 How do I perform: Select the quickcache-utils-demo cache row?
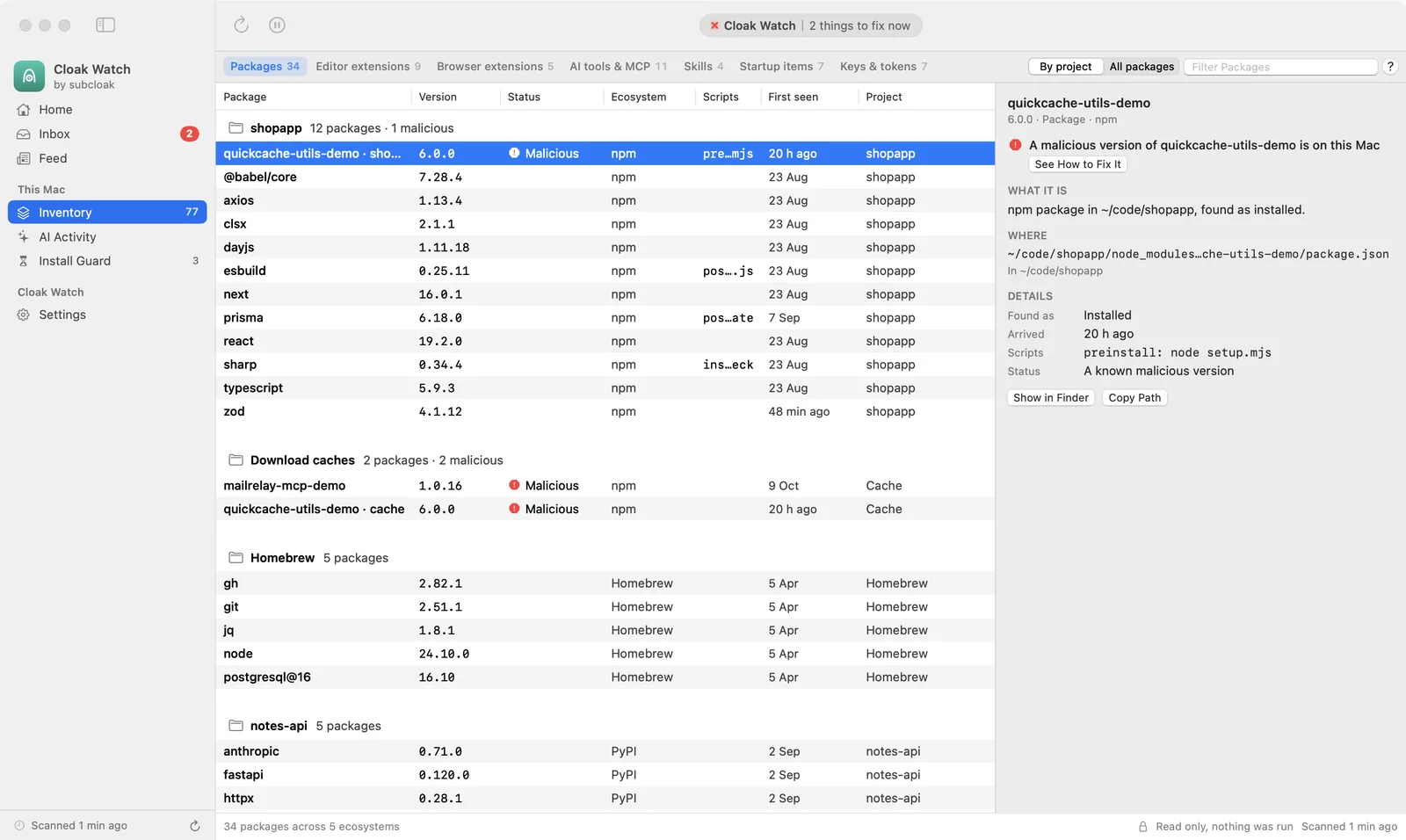tap(605, 509)
